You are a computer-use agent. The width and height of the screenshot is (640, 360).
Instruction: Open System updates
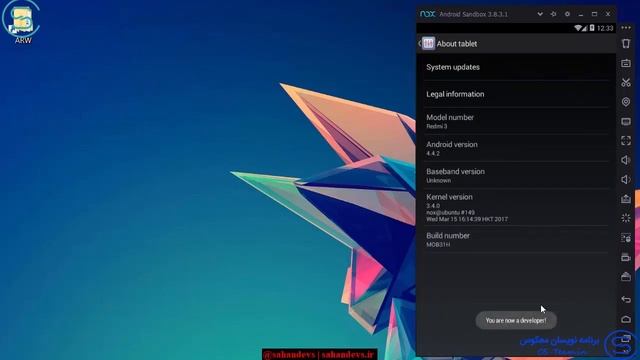coord(516,67)
